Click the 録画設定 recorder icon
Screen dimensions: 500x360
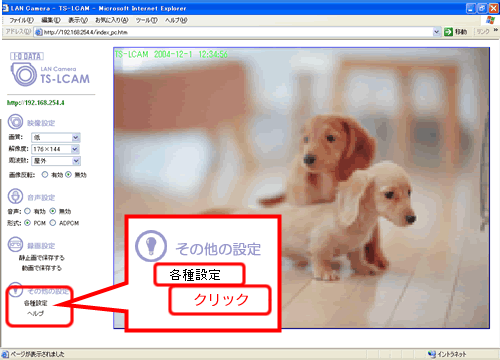(15, 244)
